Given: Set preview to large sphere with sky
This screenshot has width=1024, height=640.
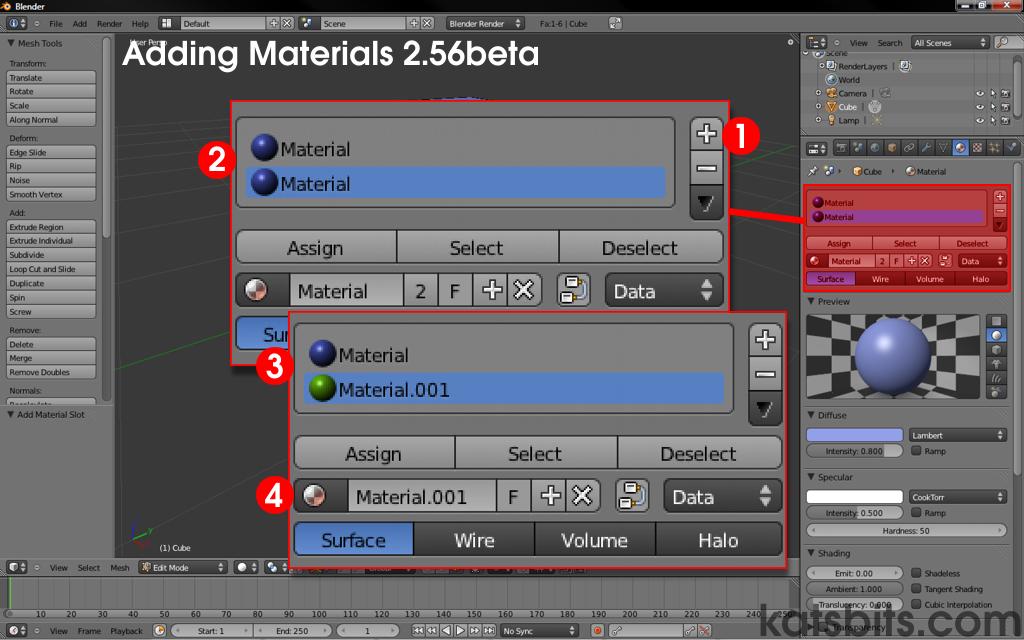Looking at the screenshot, I should 996,392.
